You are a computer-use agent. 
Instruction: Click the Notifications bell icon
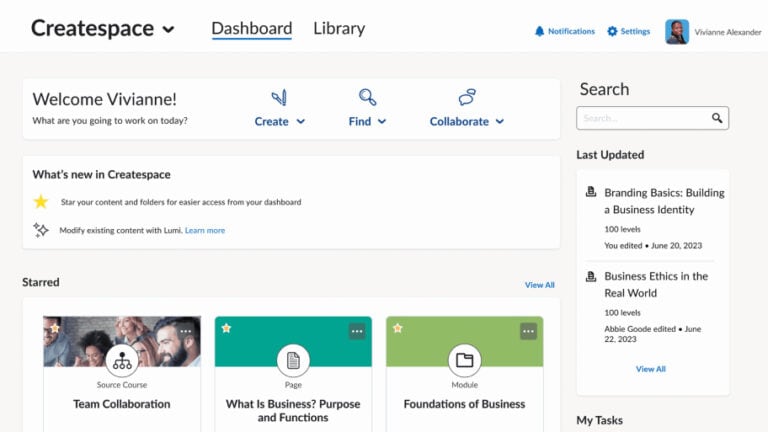click(539, 31)
